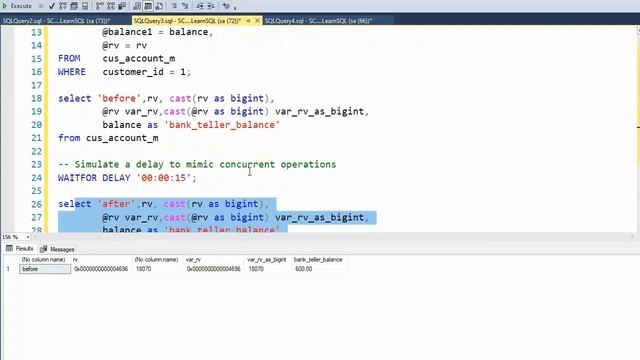Click the Increase Indent icon
The image size is (640, 360).
211,6
